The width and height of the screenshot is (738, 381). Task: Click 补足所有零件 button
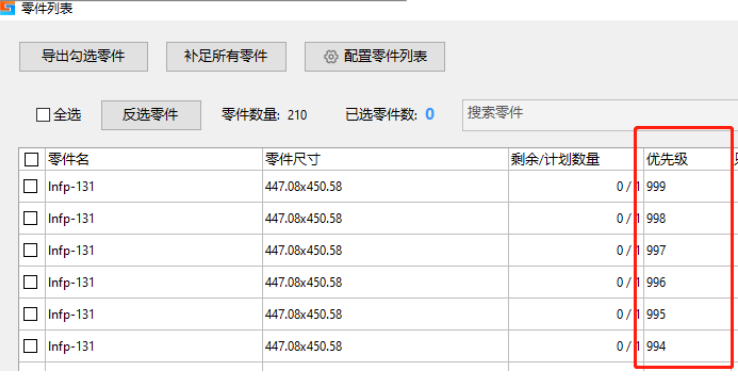tap(226, 57)
